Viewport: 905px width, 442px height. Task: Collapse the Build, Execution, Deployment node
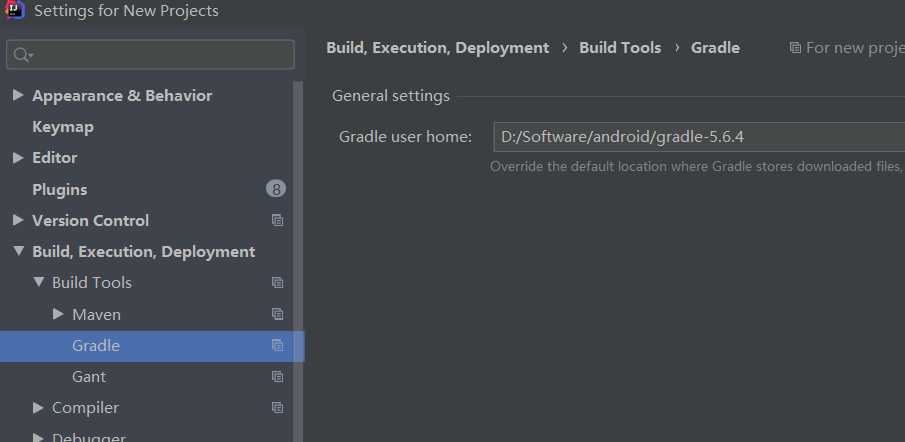18,252
